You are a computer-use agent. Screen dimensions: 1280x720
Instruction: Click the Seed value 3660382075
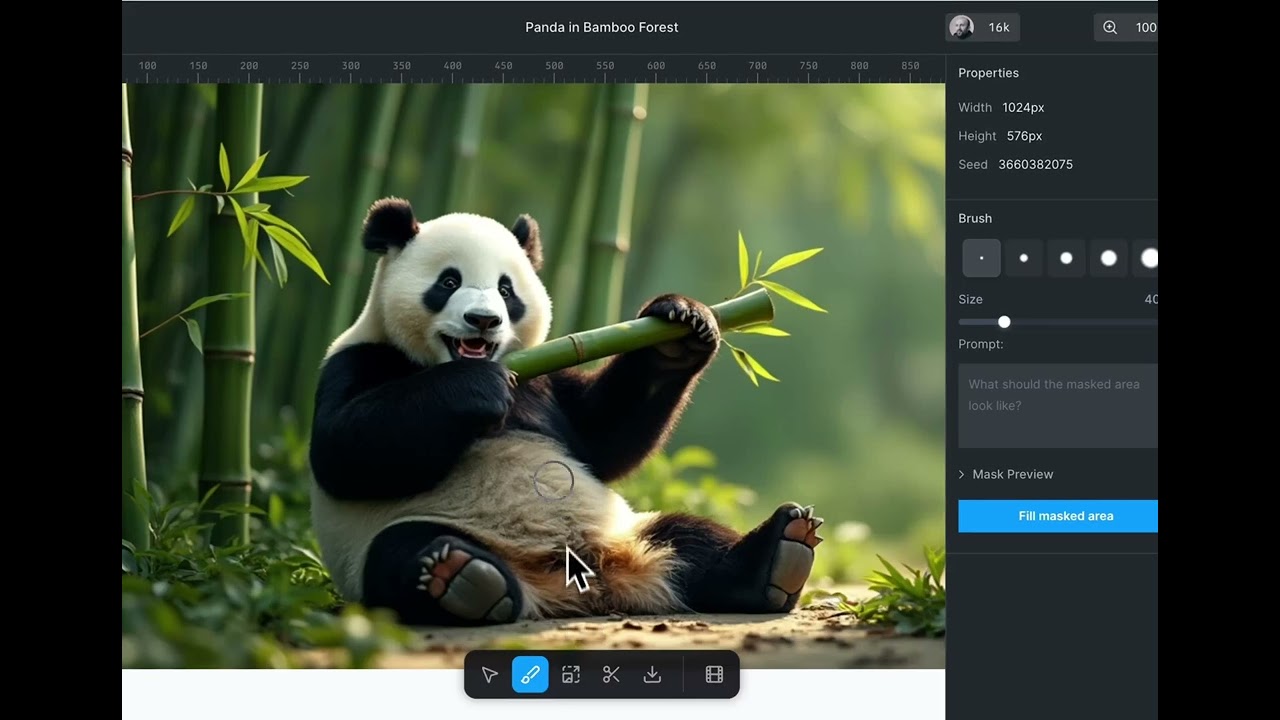click(x=1035, y=164)
